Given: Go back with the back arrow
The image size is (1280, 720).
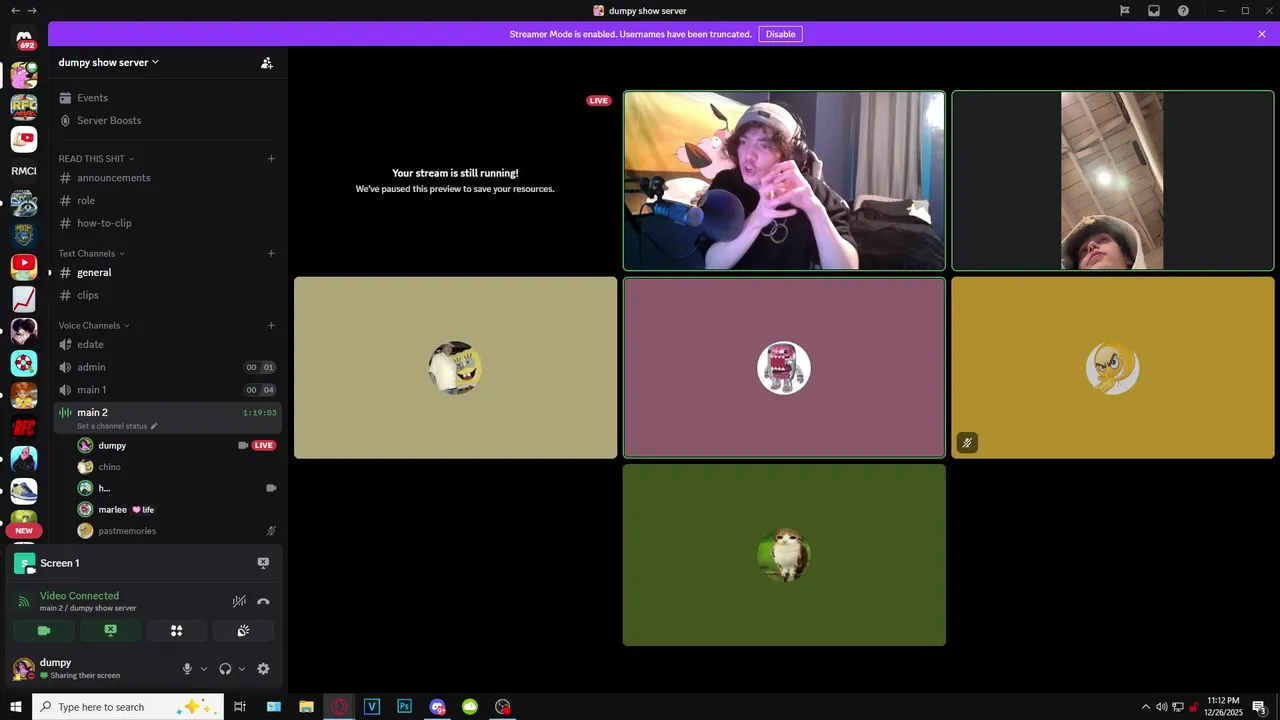Looking at the screenshot, I should coord(14,11).
